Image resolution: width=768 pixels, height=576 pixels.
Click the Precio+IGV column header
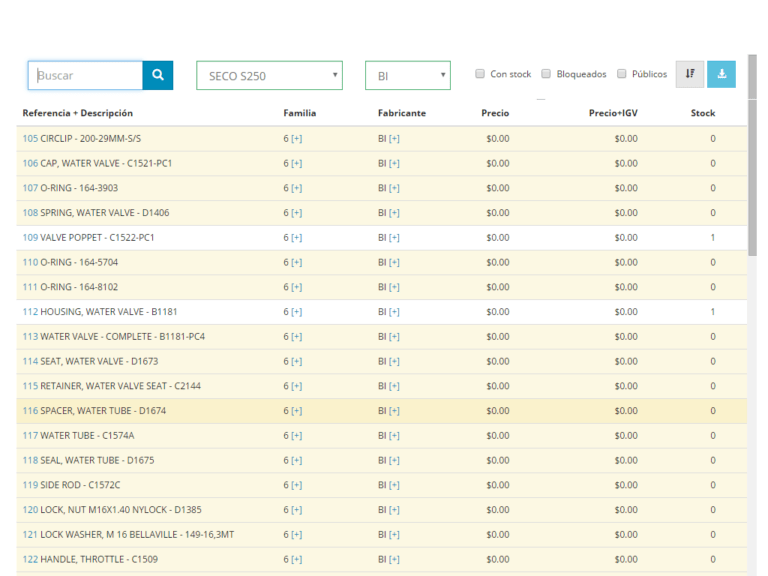[613, 113]
